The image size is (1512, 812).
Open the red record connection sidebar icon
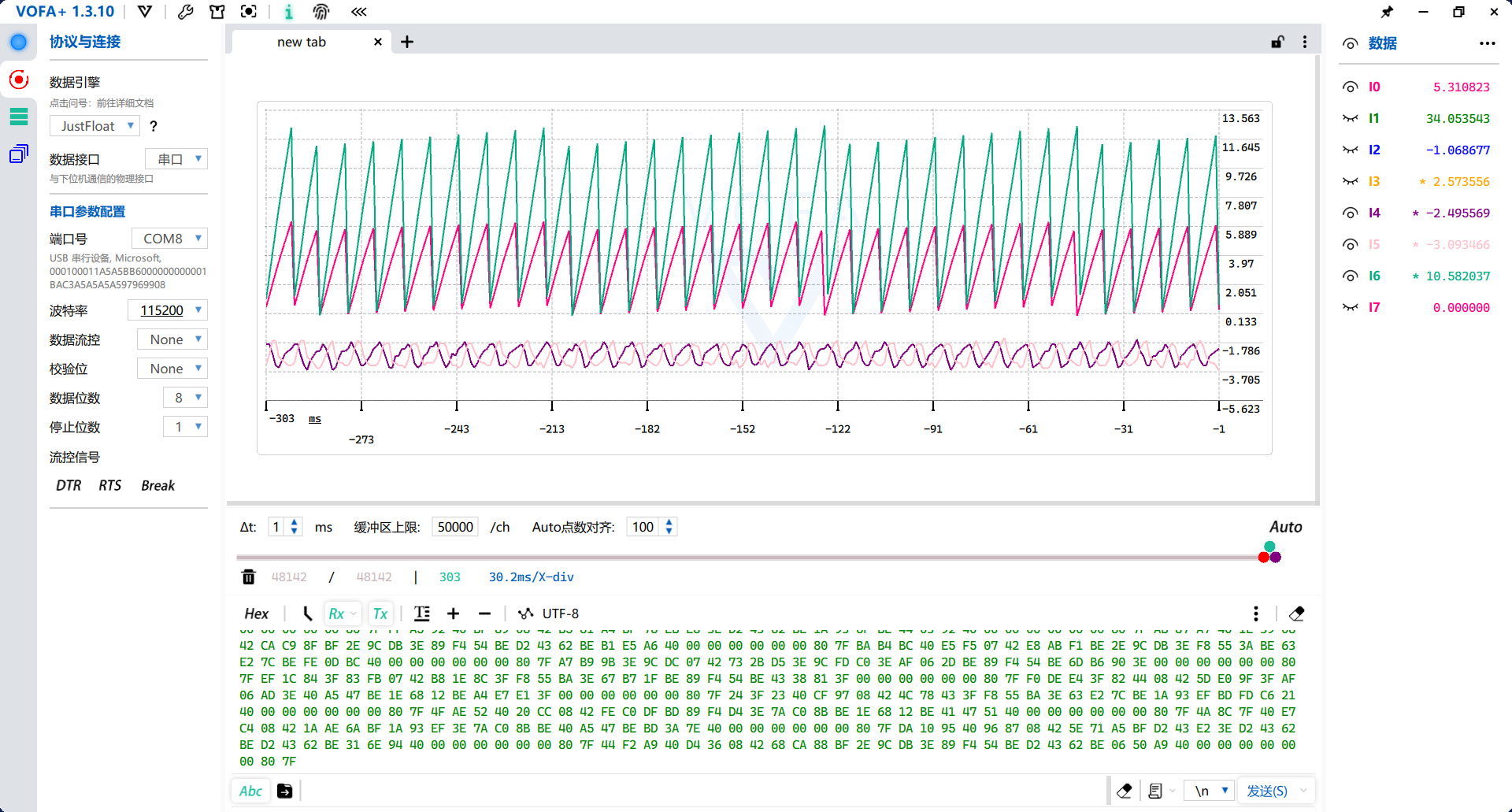click(x=18, y=79)
